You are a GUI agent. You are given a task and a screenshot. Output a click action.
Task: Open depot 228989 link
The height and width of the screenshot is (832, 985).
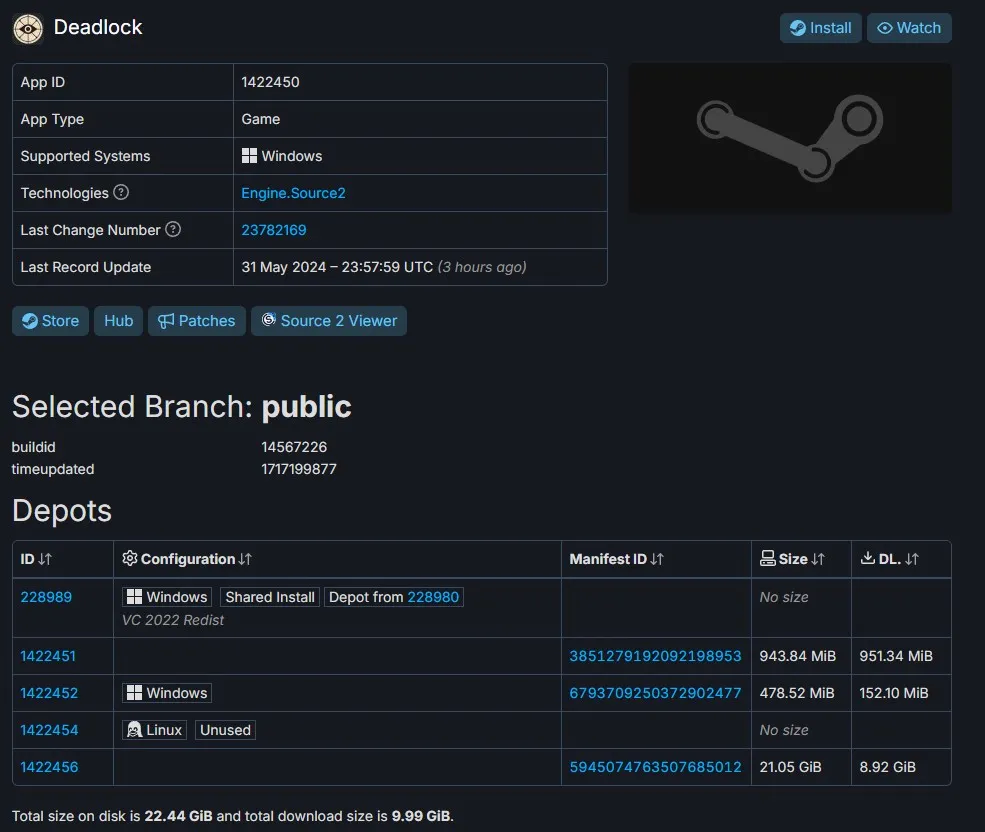(46, 597)
